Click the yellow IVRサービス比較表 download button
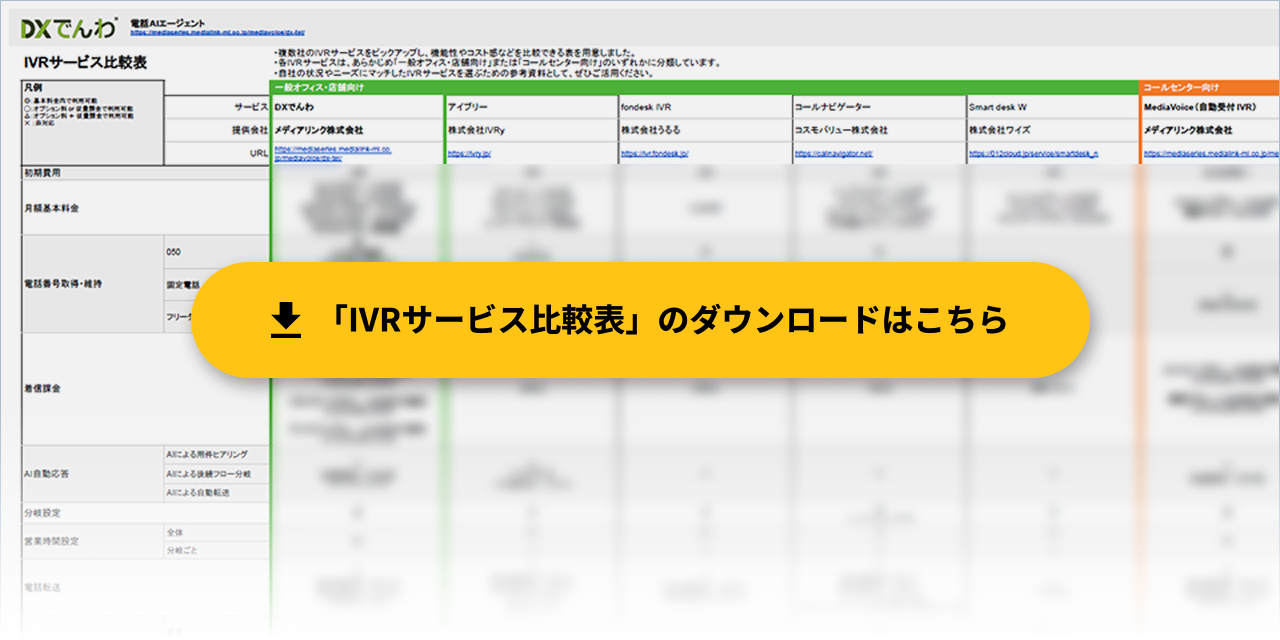 pos(640,320)
